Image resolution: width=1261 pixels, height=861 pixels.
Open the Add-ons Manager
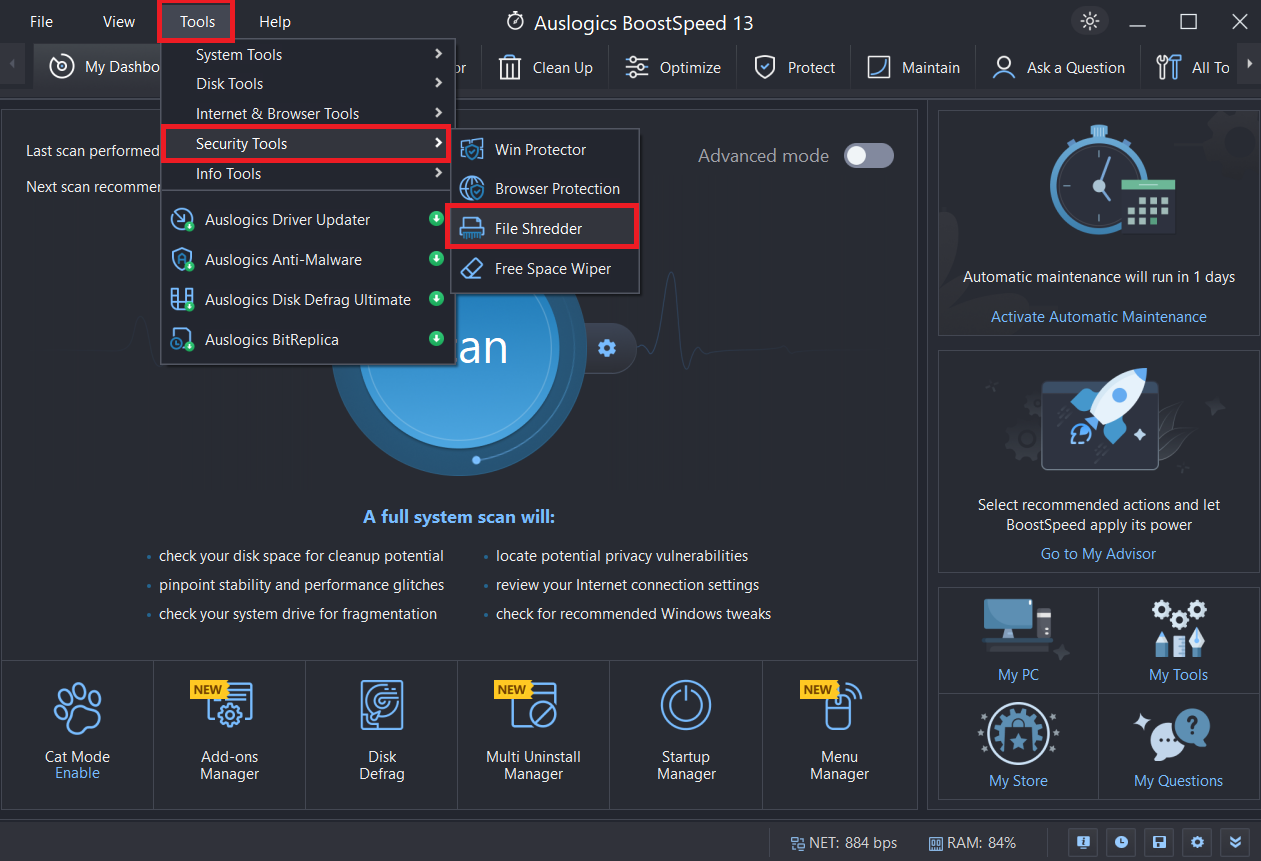coord(230,735)
